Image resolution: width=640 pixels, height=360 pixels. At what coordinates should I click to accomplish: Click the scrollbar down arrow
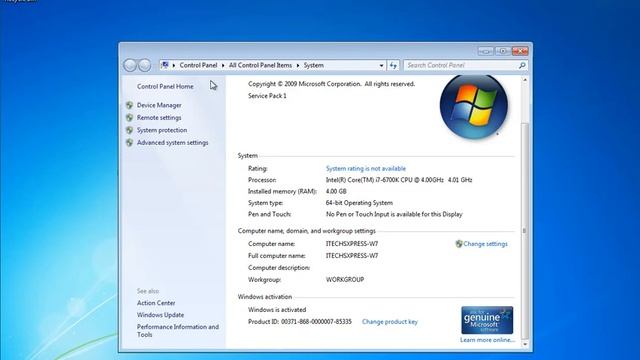525,344
